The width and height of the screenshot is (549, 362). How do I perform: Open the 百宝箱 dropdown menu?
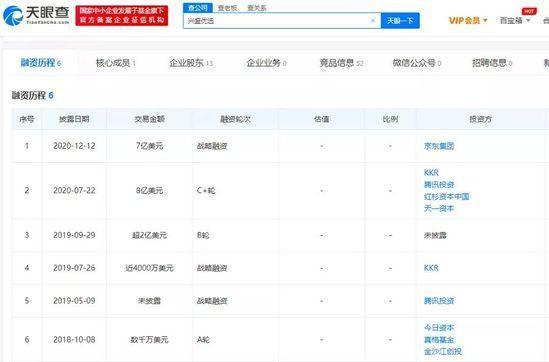(515, 20)
